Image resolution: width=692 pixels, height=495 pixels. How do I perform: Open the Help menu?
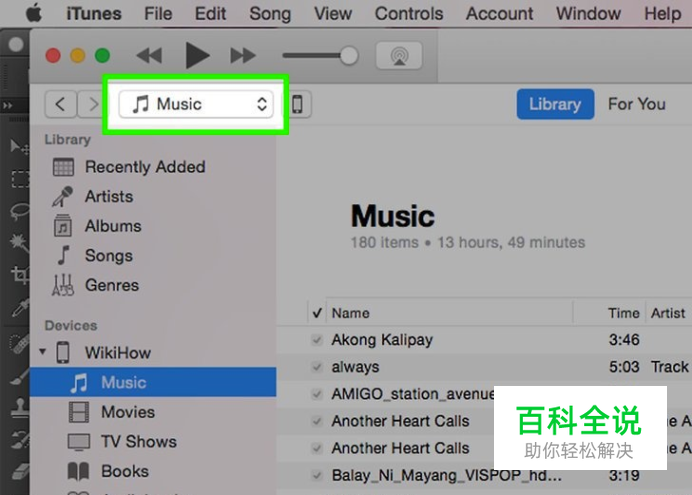click(662, 14)
